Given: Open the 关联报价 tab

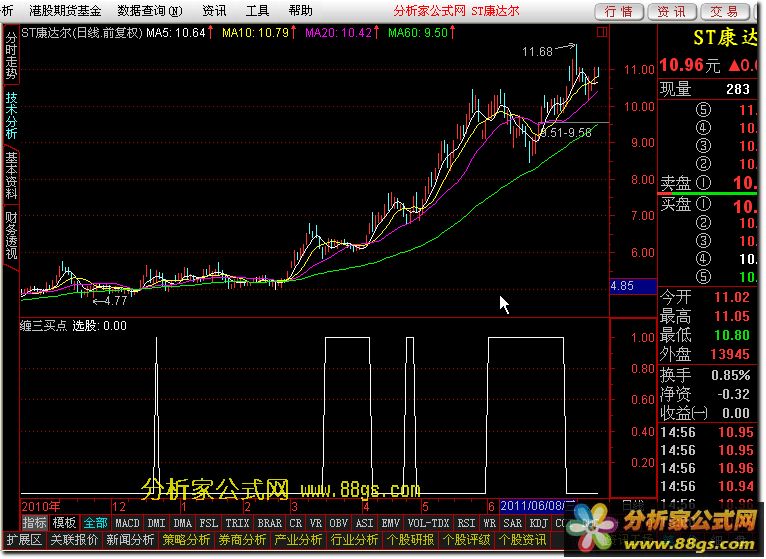Looking at the screenshot, I should (75, 539).
